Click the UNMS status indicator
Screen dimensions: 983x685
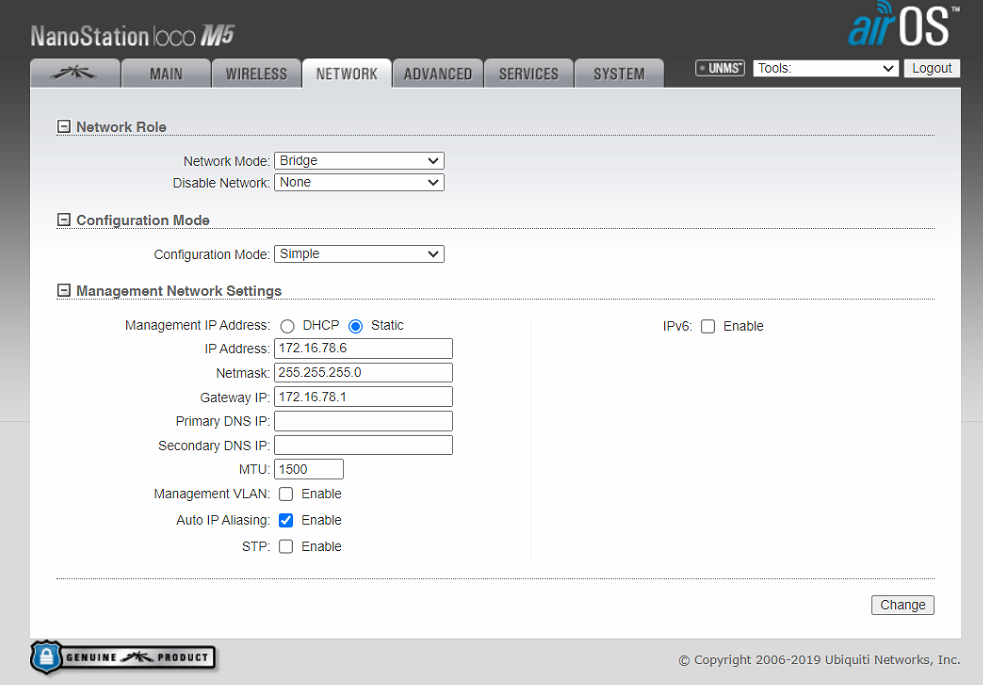pyautogui.click(x=720, y=68)
